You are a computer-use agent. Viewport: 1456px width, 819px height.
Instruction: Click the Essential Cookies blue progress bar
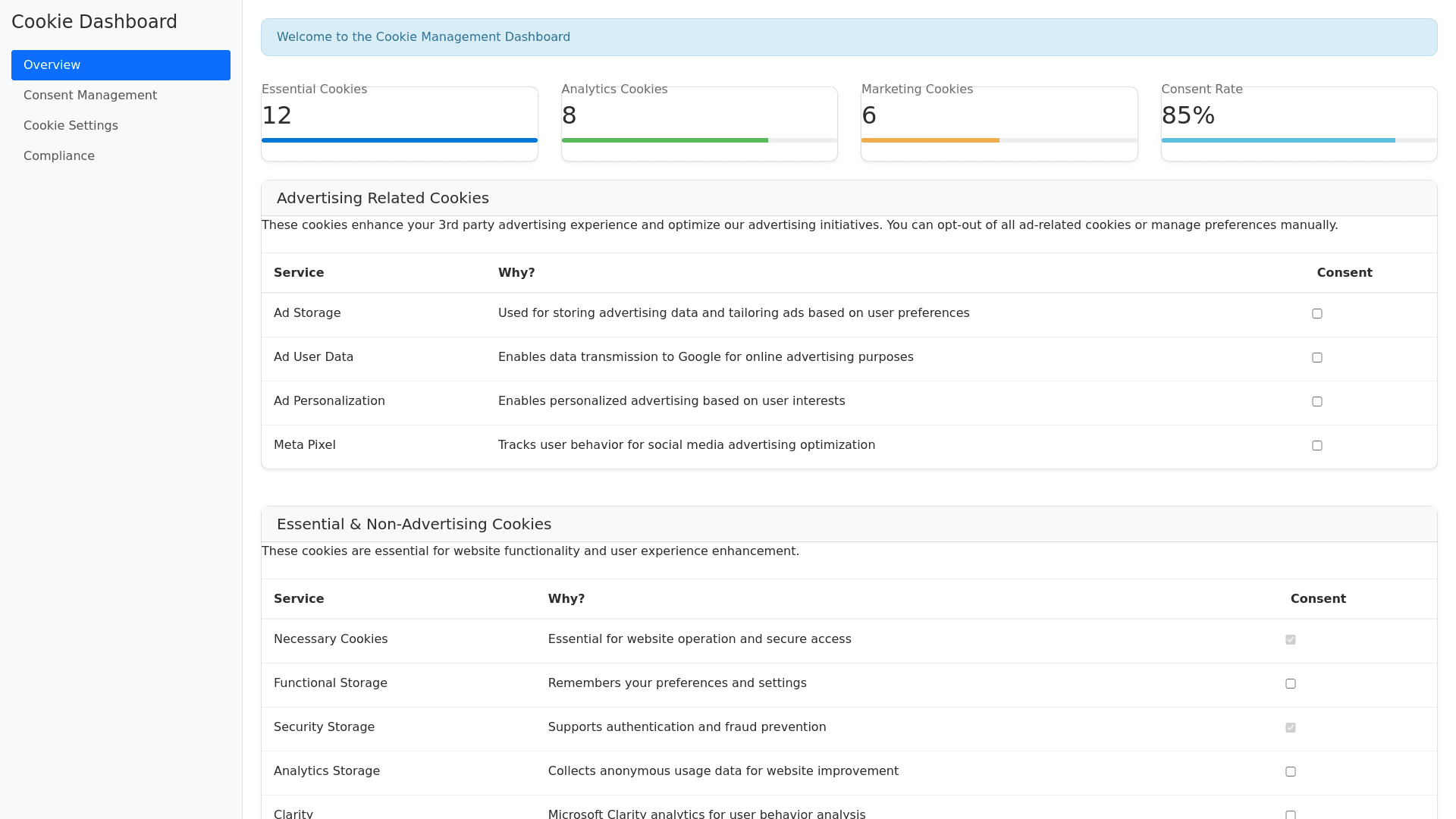(x=400, y=140)
